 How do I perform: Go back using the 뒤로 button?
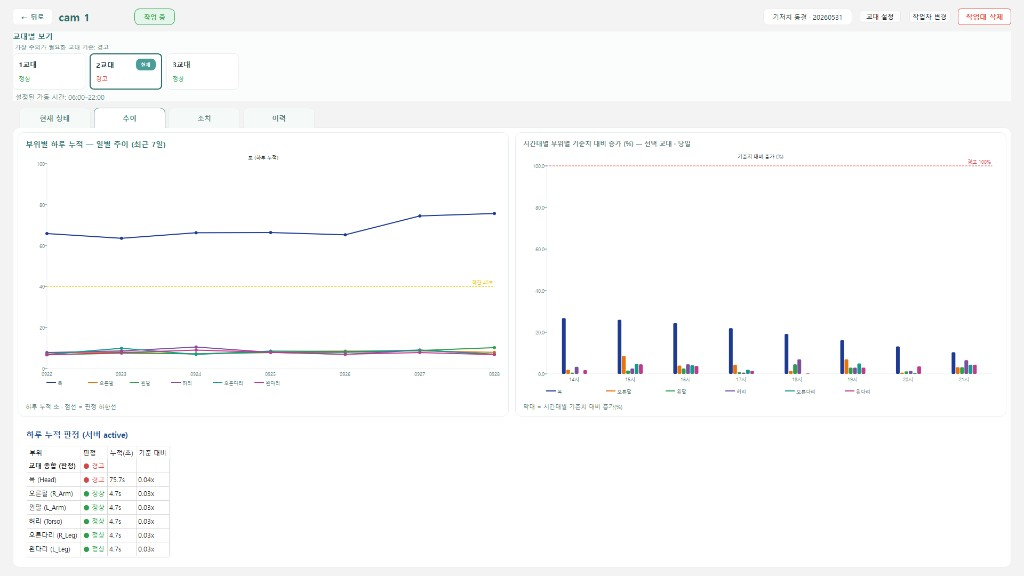click(32, 17)
